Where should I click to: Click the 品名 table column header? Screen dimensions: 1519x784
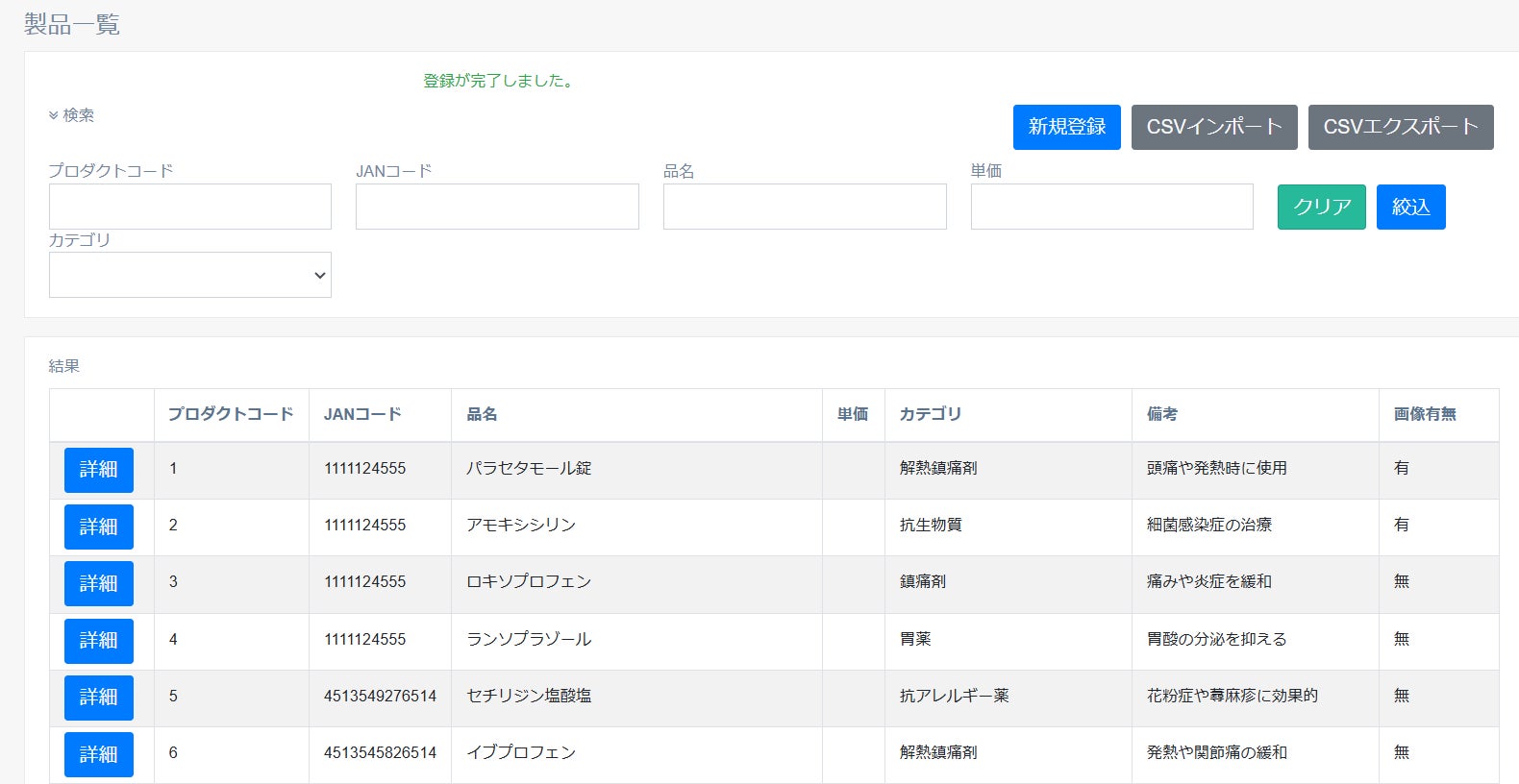click(482, 414)
